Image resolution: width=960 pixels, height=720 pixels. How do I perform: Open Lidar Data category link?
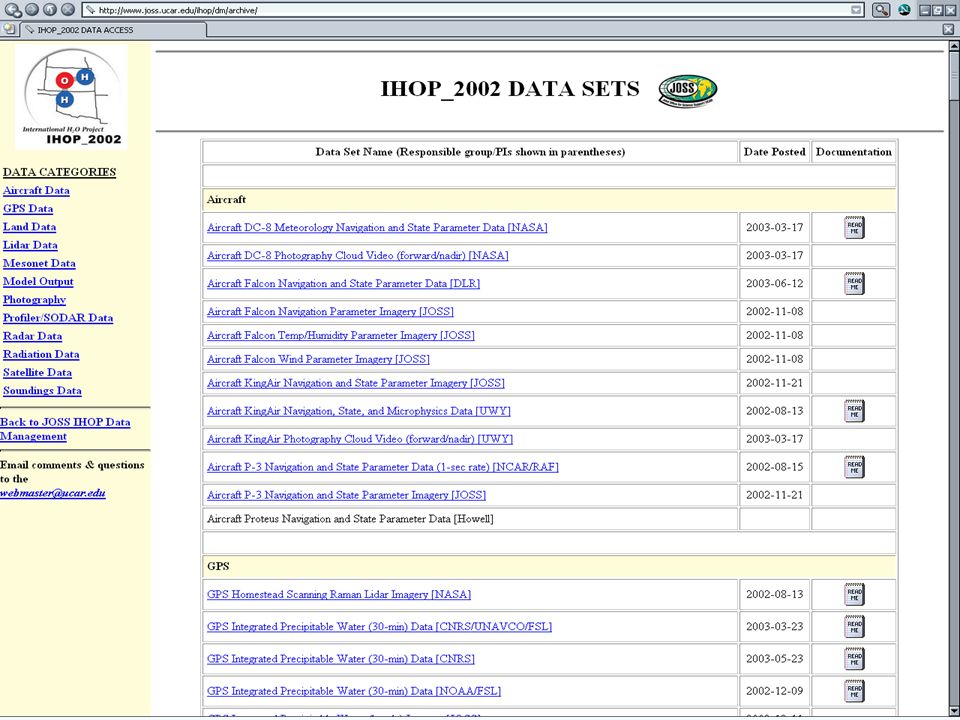click(30, 245)
